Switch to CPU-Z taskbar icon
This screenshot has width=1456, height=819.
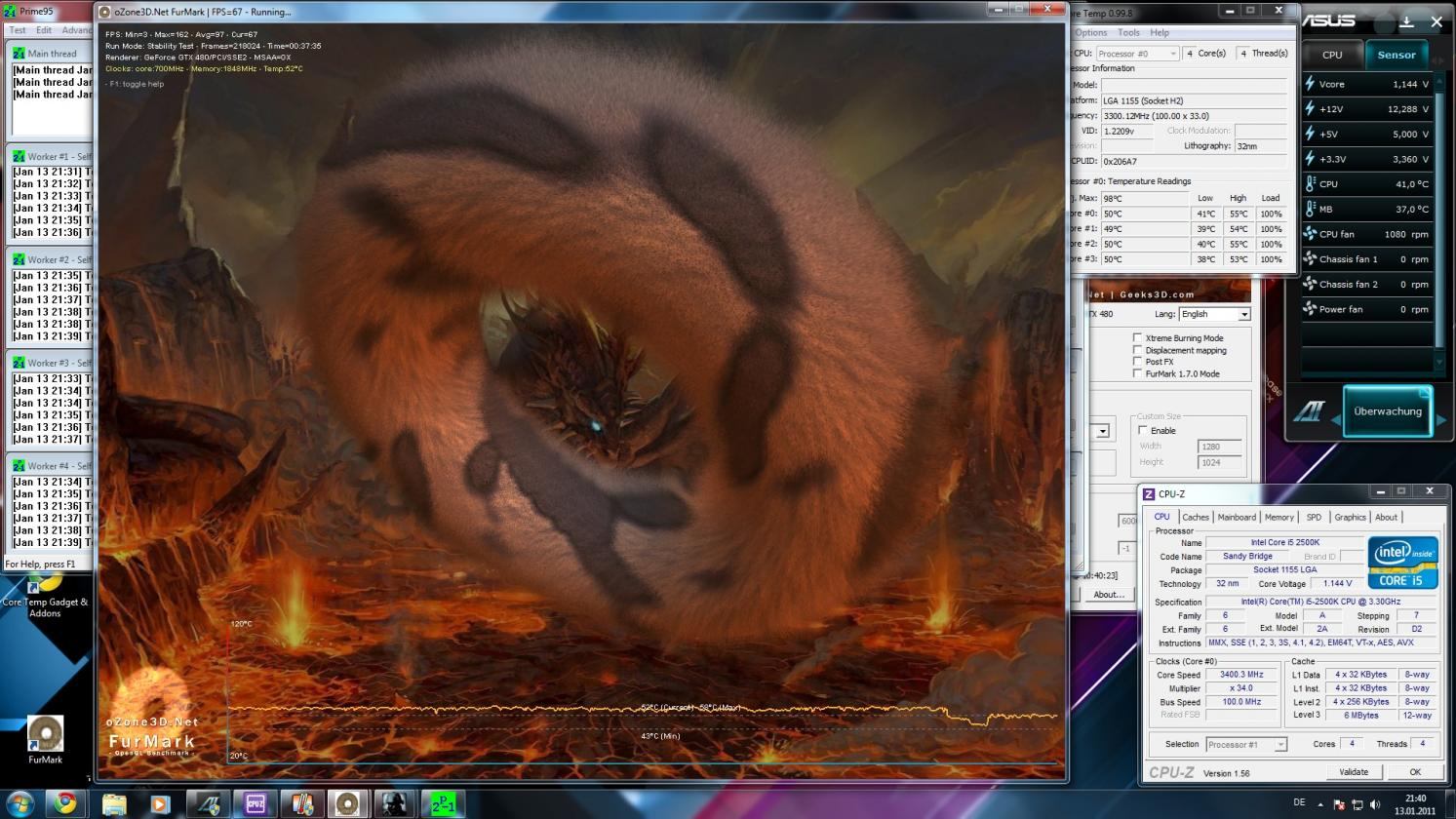(255, 804)
